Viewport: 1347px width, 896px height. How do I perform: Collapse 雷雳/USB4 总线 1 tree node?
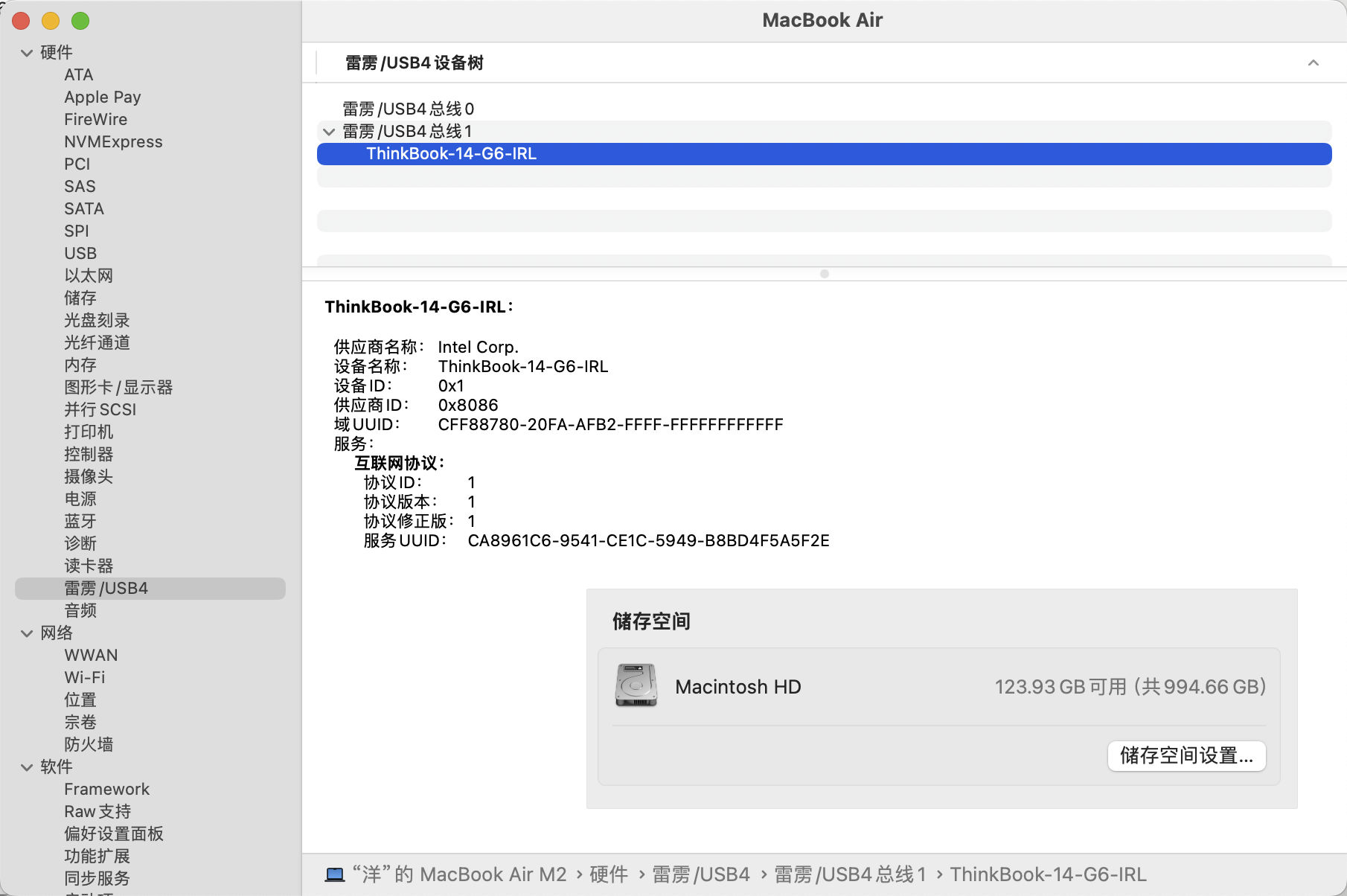click(329, 132)
